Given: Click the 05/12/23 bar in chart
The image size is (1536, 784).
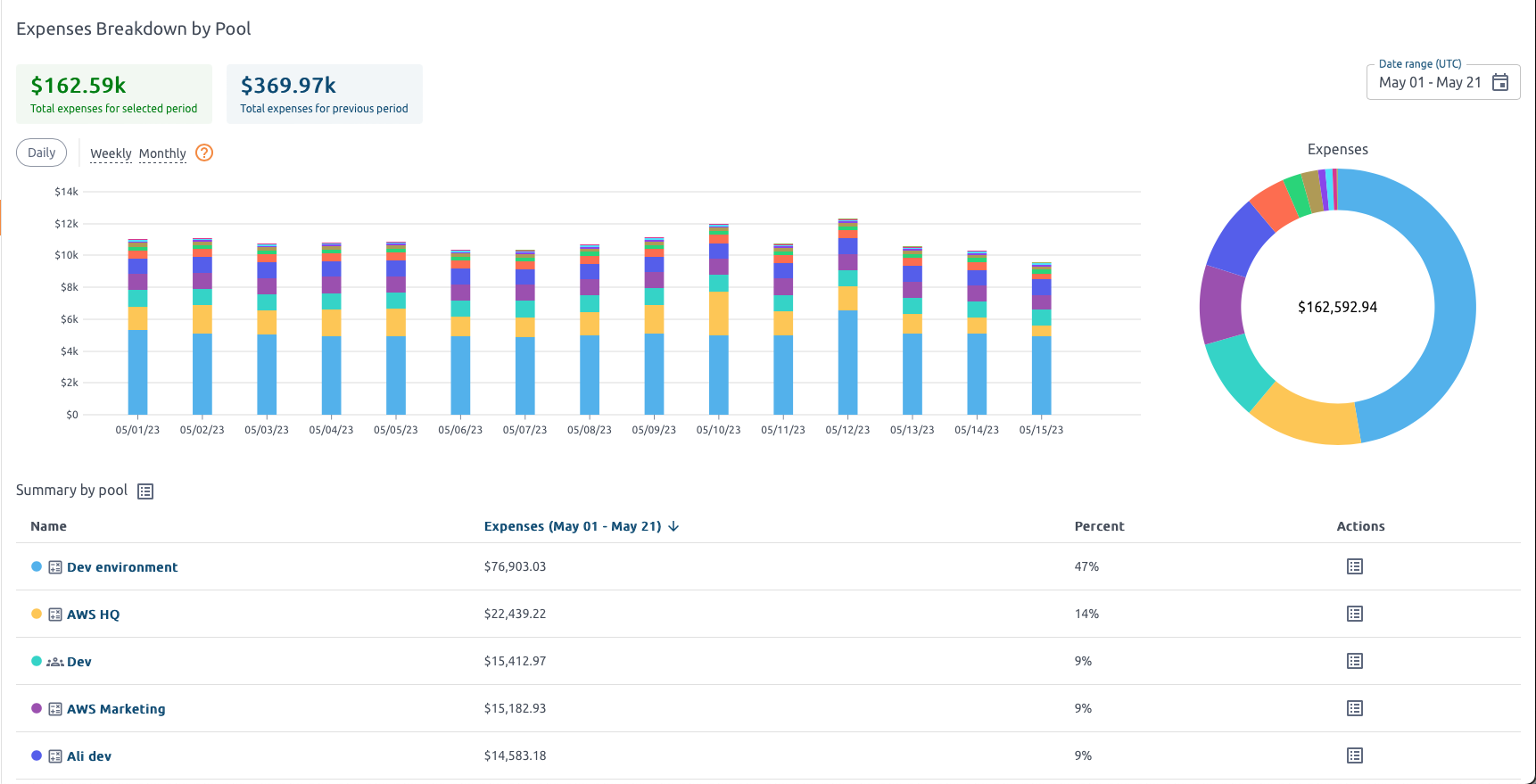Looking at the screenshot, I should tap(847, 357).
